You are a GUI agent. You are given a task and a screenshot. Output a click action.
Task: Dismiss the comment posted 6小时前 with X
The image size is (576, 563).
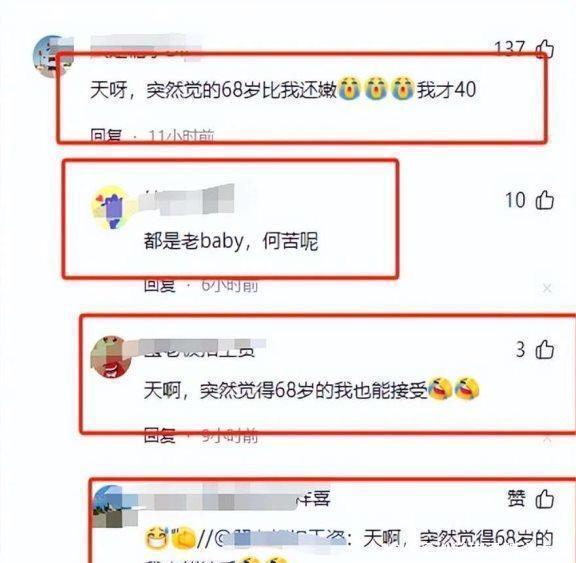547,289
